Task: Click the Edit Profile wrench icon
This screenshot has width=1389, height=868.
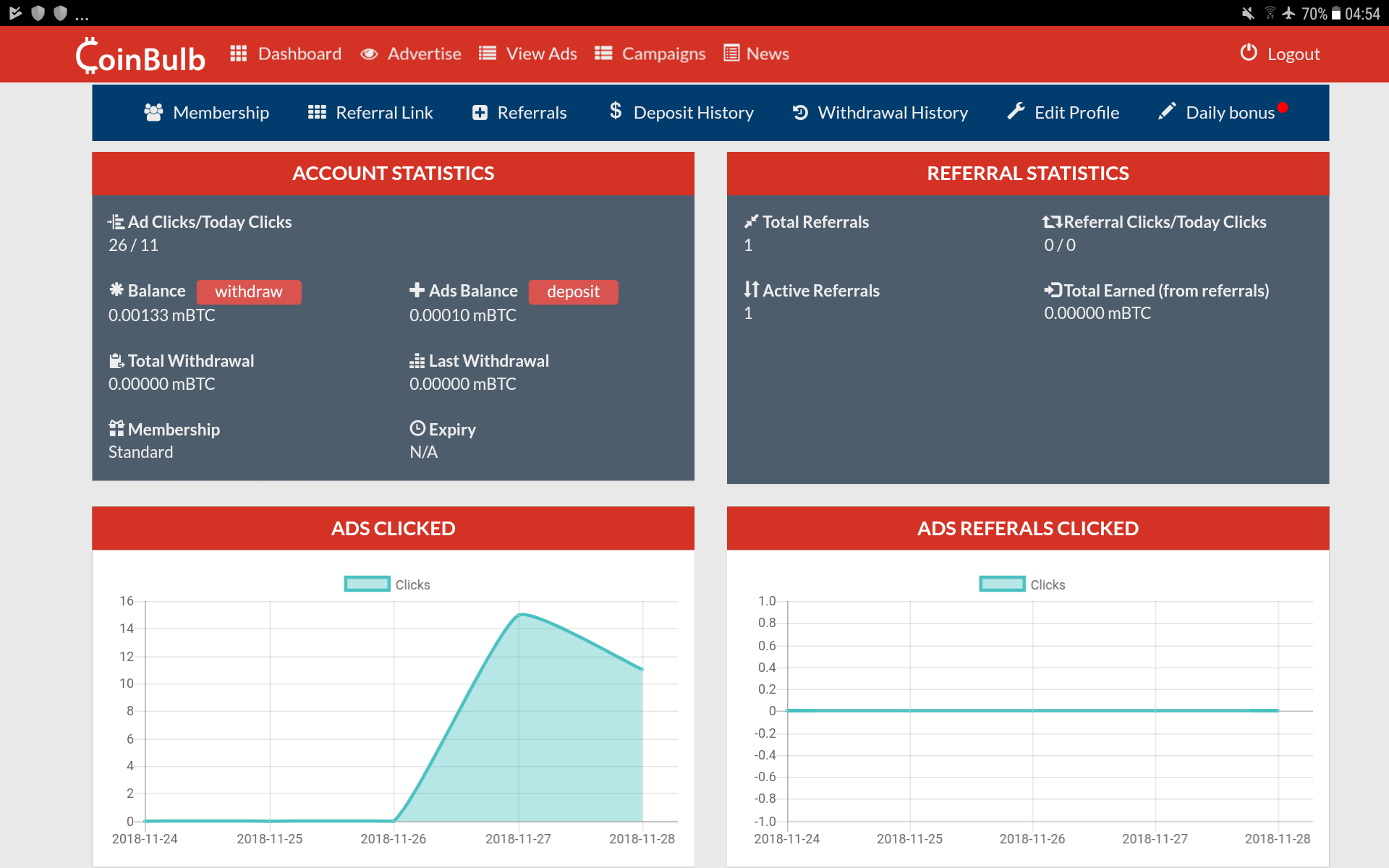Action: click(x=1016, y=111)
